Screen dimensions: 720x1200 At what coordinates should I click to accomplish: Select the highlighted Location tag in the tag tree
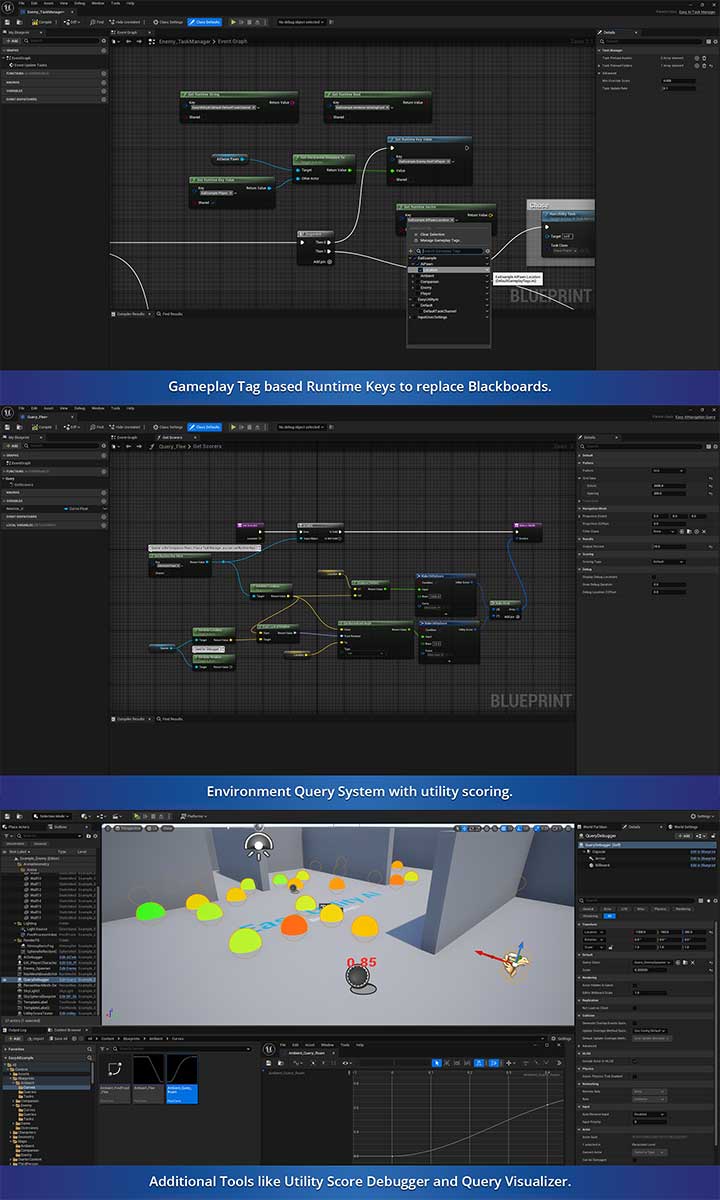point(449,269)
